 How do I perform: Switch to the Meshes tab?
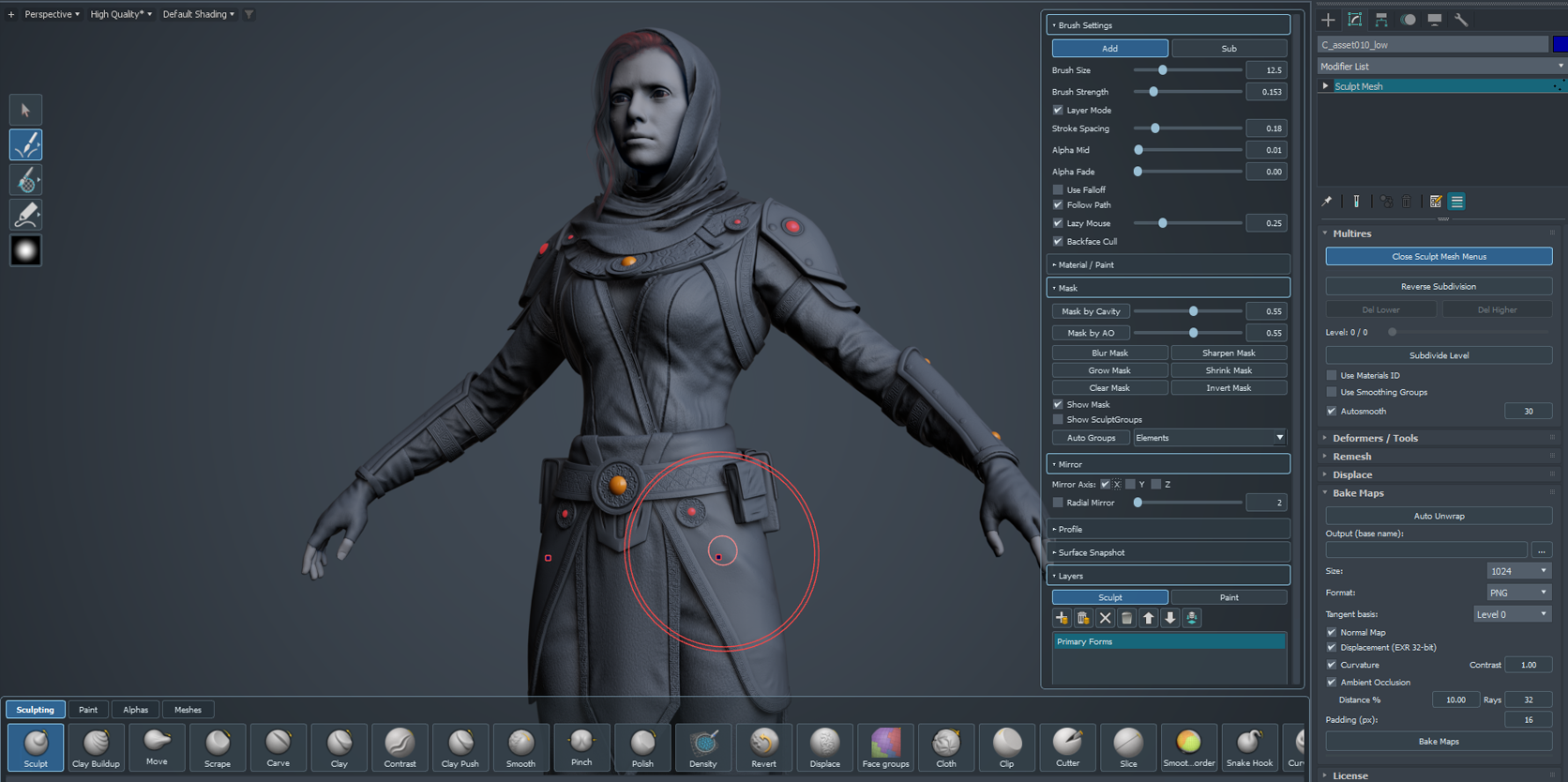pyautogui.click(x=188, y=710)
